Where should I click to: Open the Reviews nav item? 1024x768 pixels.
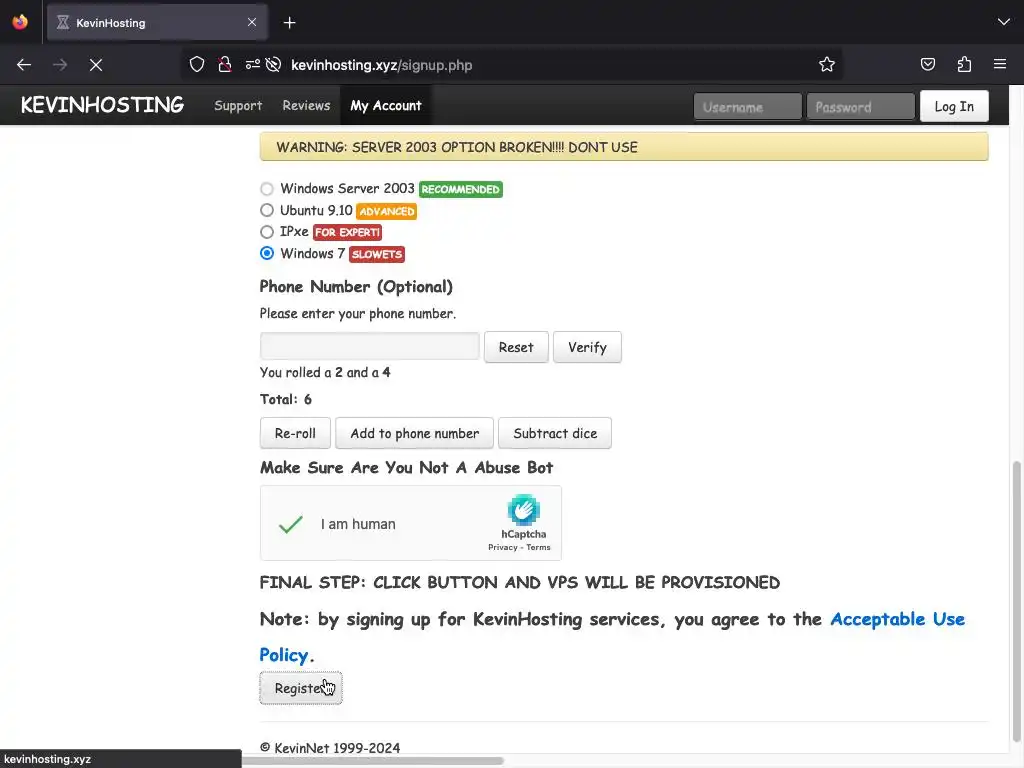tap(306, 105)
